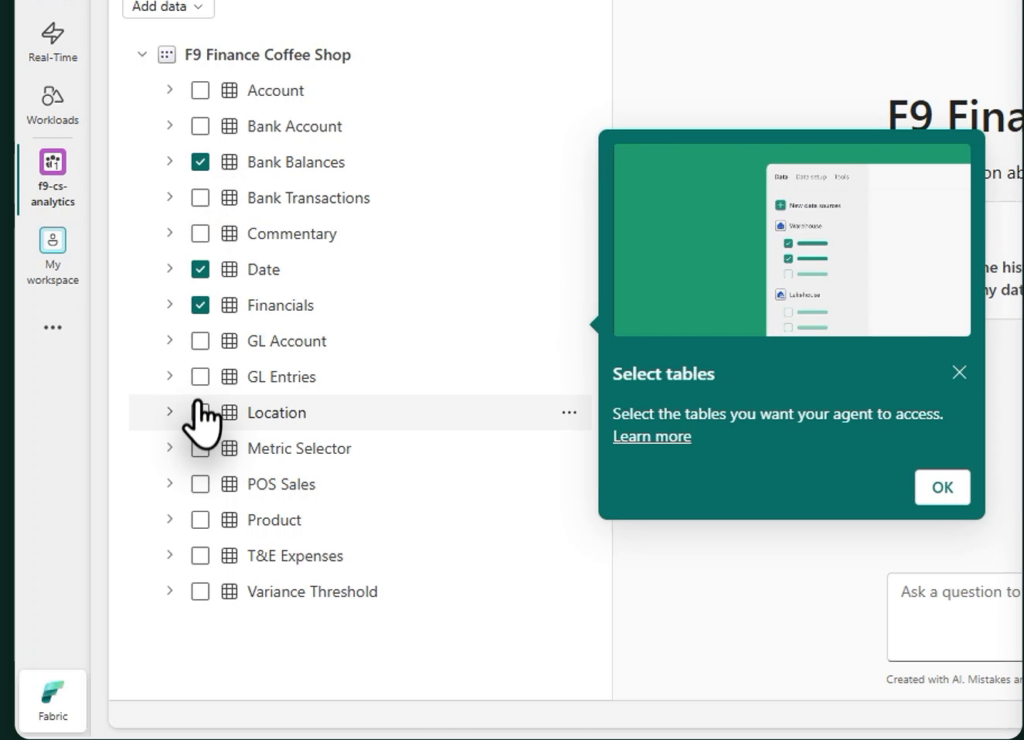Open Real-Time hub in sidebar

tap(53, 42)
